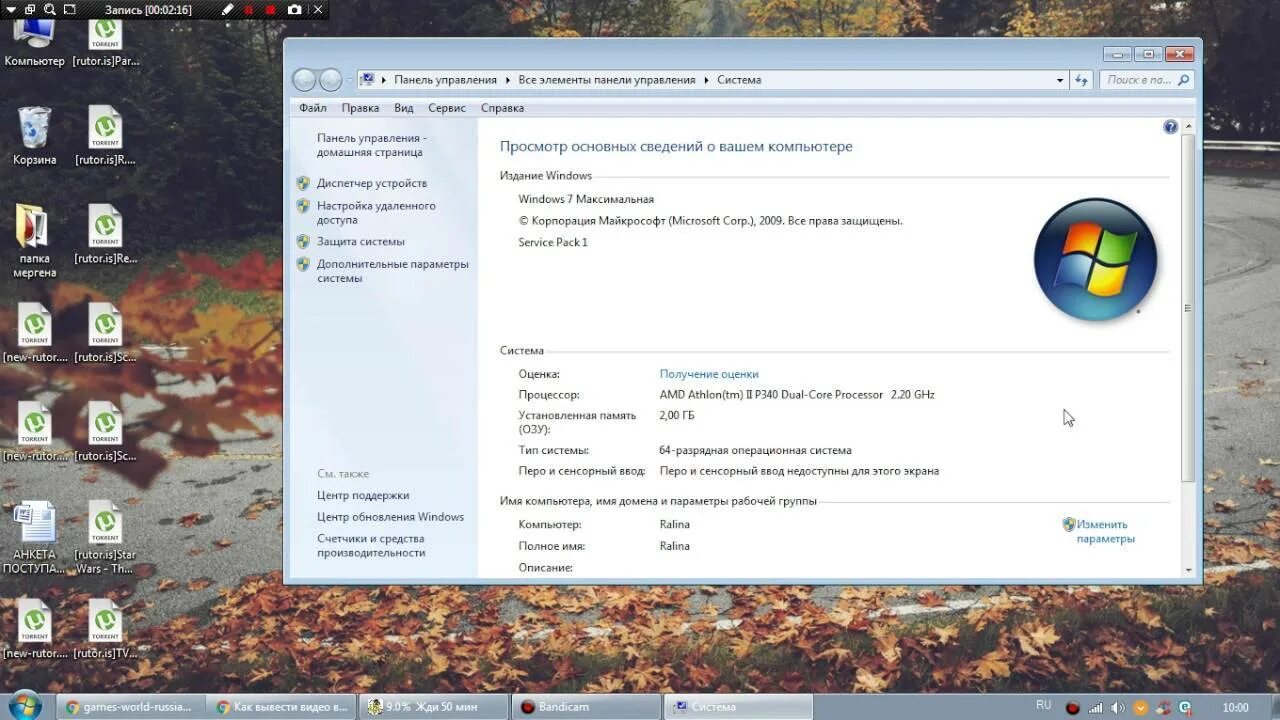The height and width of the screenshot is (720, 1280).
Task: Open 'Панель управления - домашняя страница' link
Action: coord(372,145)
